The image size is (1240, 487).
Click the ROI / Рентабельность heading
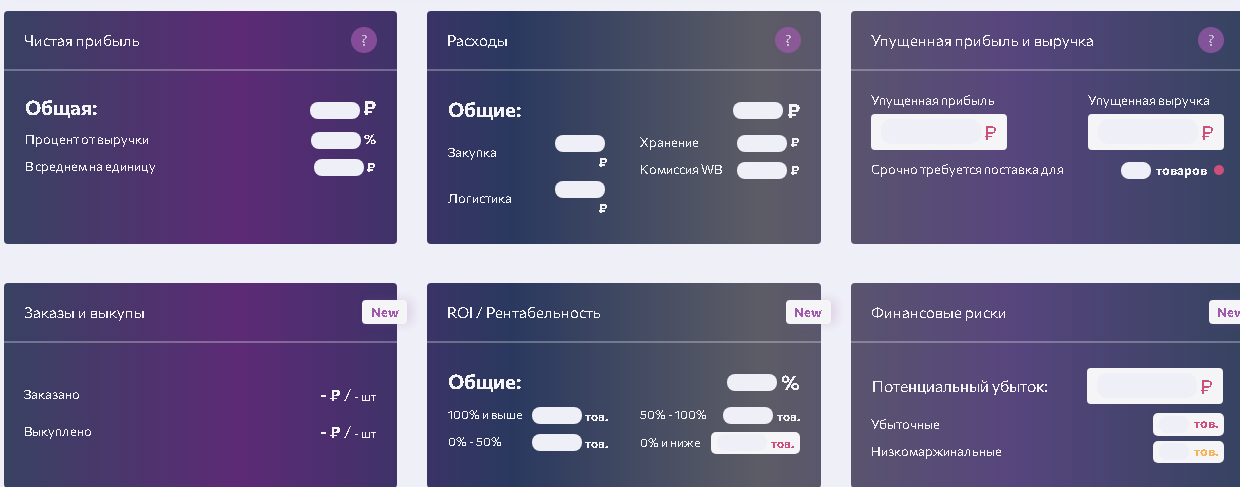pyautogui.click(x=523, y=313)
